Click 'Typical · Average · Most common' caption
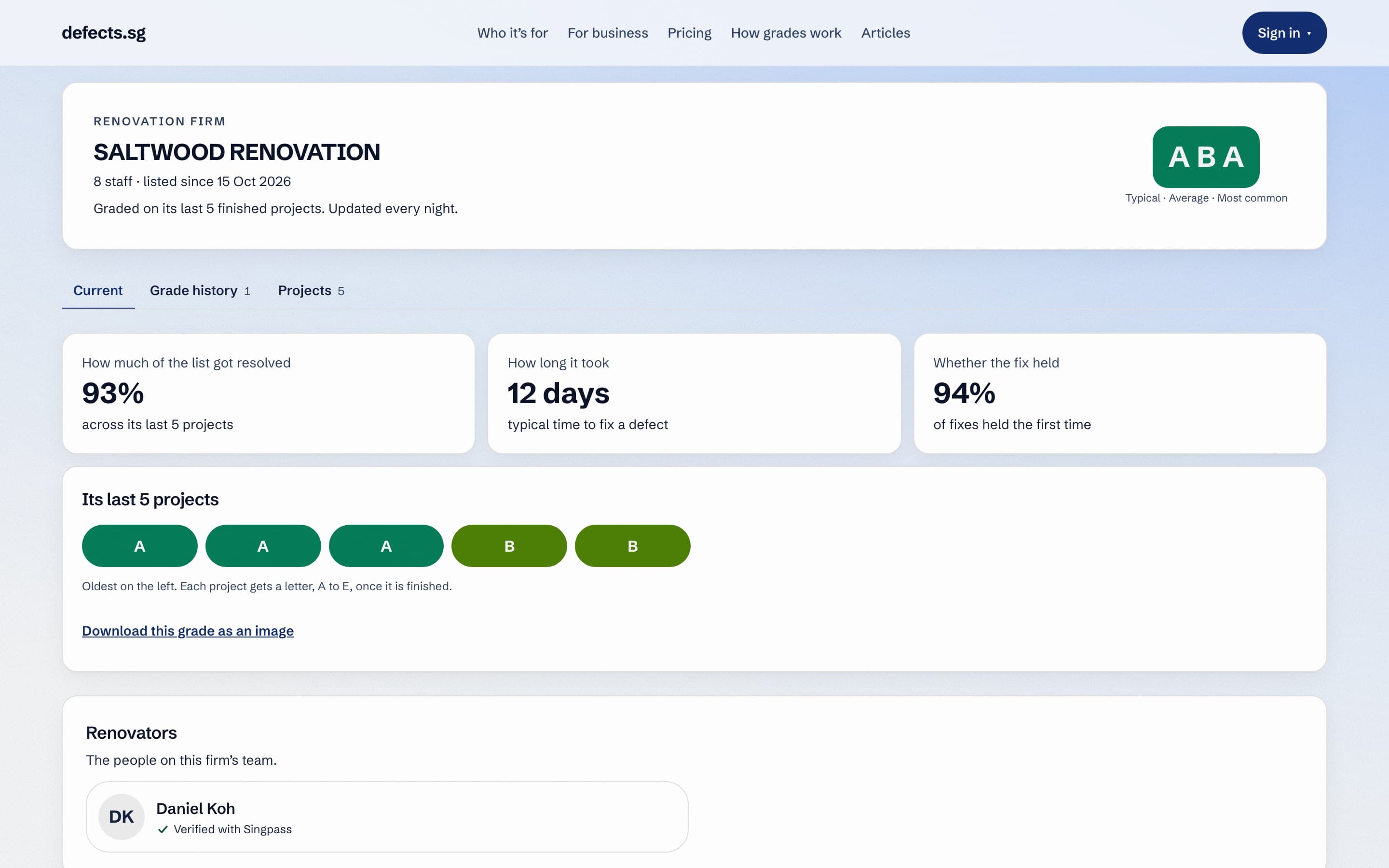 coord(1206,198)
